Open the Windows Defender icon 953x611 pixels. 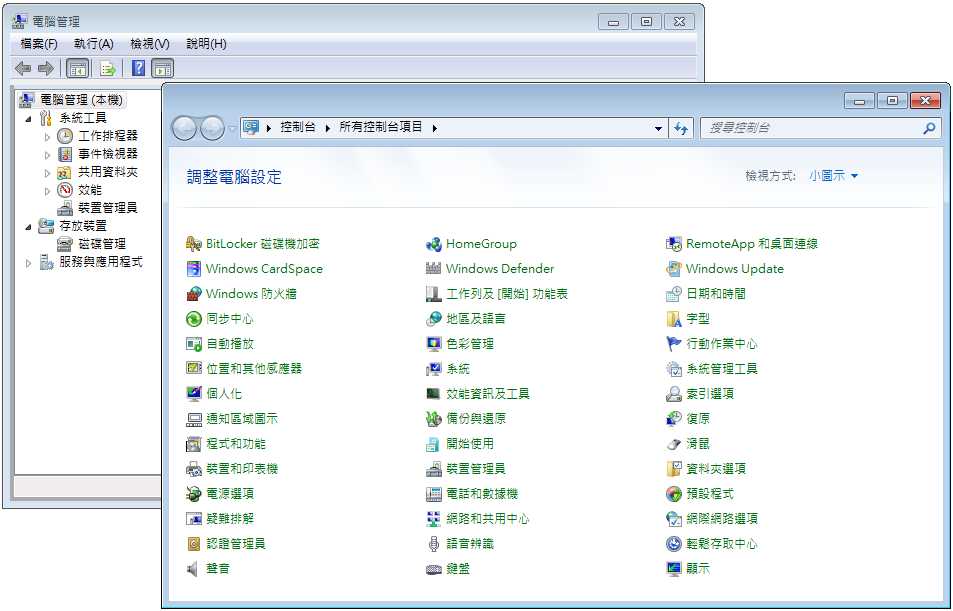coord(433,269)
